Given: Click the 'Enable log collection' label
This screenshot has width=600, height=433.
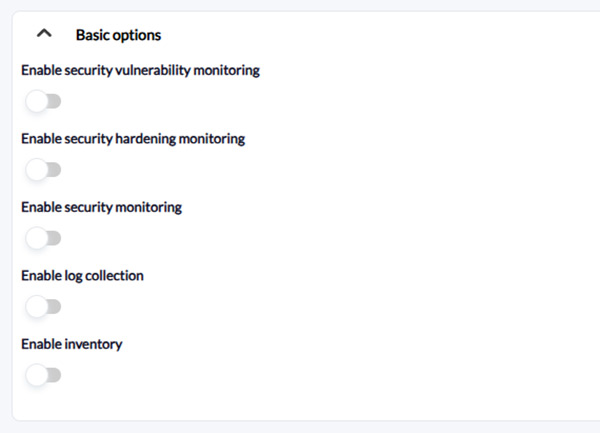Looking at the screenshot, I should point(82,275).
